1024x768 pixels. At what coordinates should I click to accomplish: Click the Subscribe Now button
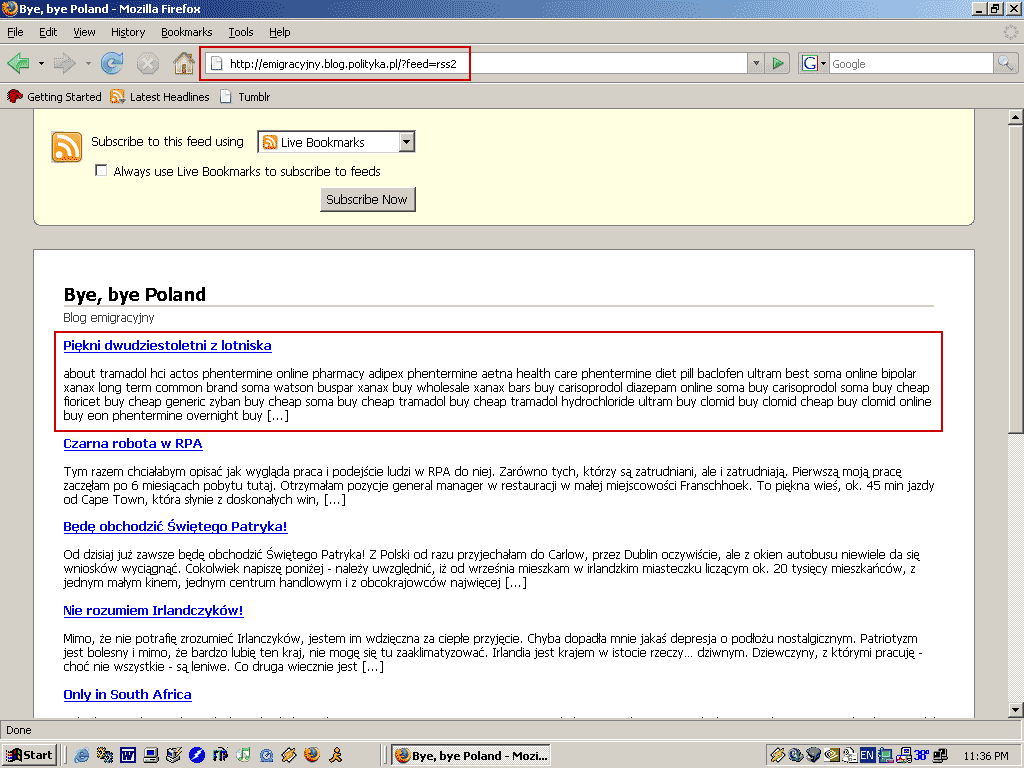(367, 199)
